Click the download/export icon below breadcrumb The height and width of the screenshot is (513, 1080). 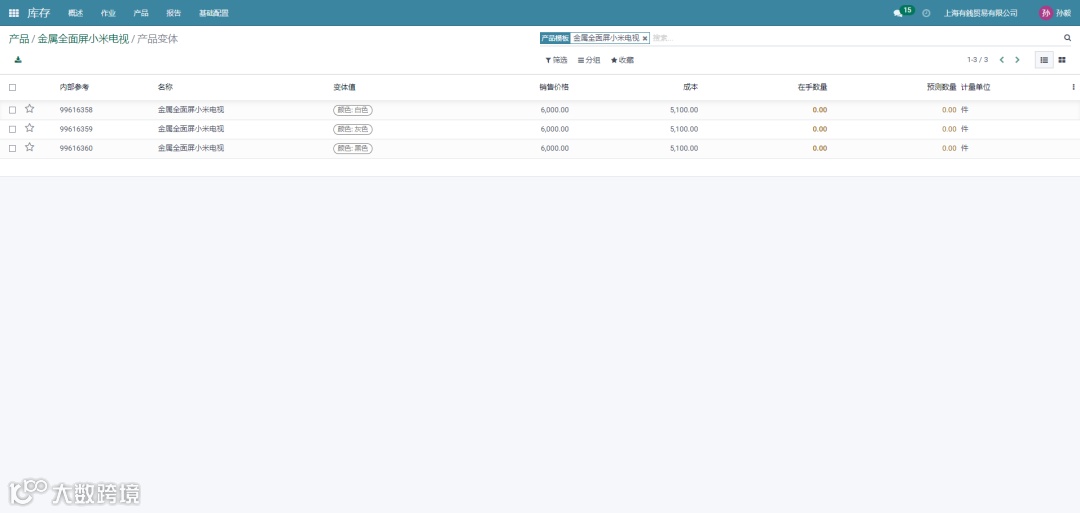(x=18, y=60)
